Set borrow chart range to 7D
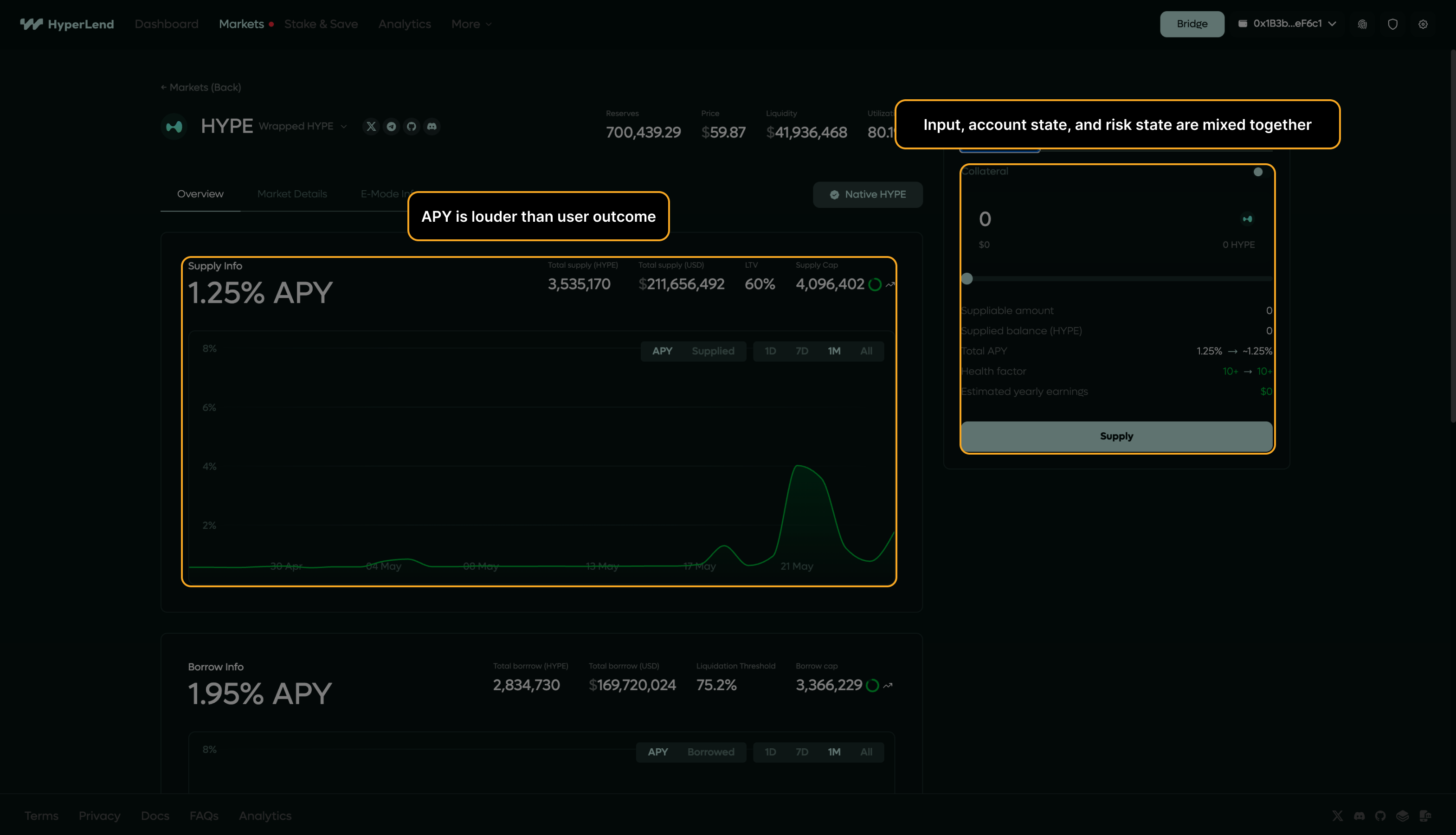Viewport: 1456px width, 835px height. click(x=802, y=752)
